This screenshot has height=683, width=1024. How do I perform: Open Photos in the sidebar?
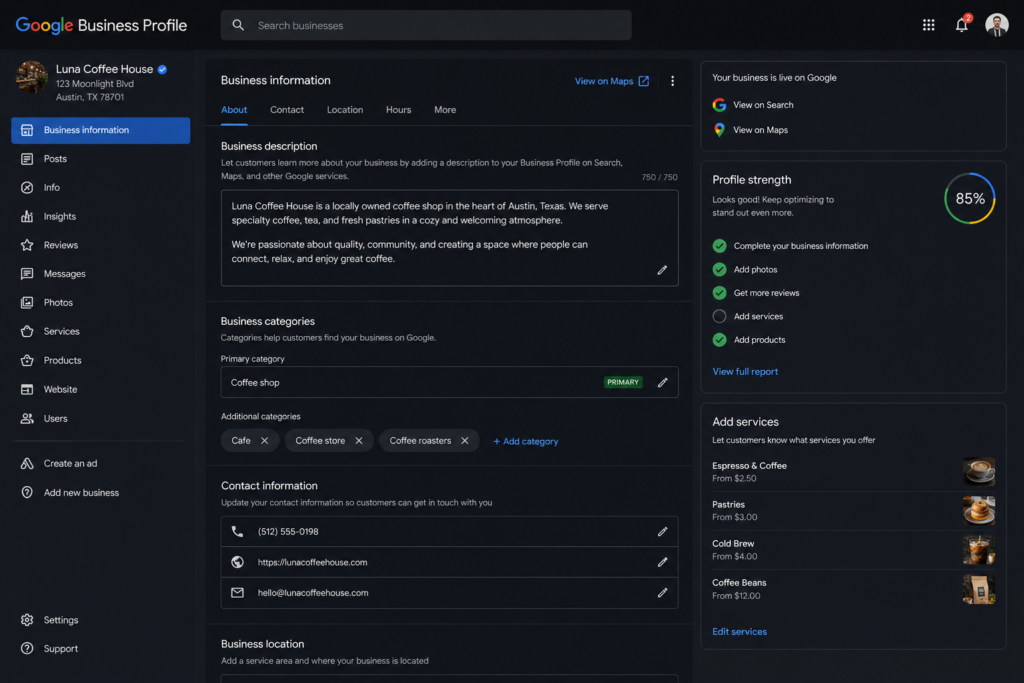(x=101, y=302)
